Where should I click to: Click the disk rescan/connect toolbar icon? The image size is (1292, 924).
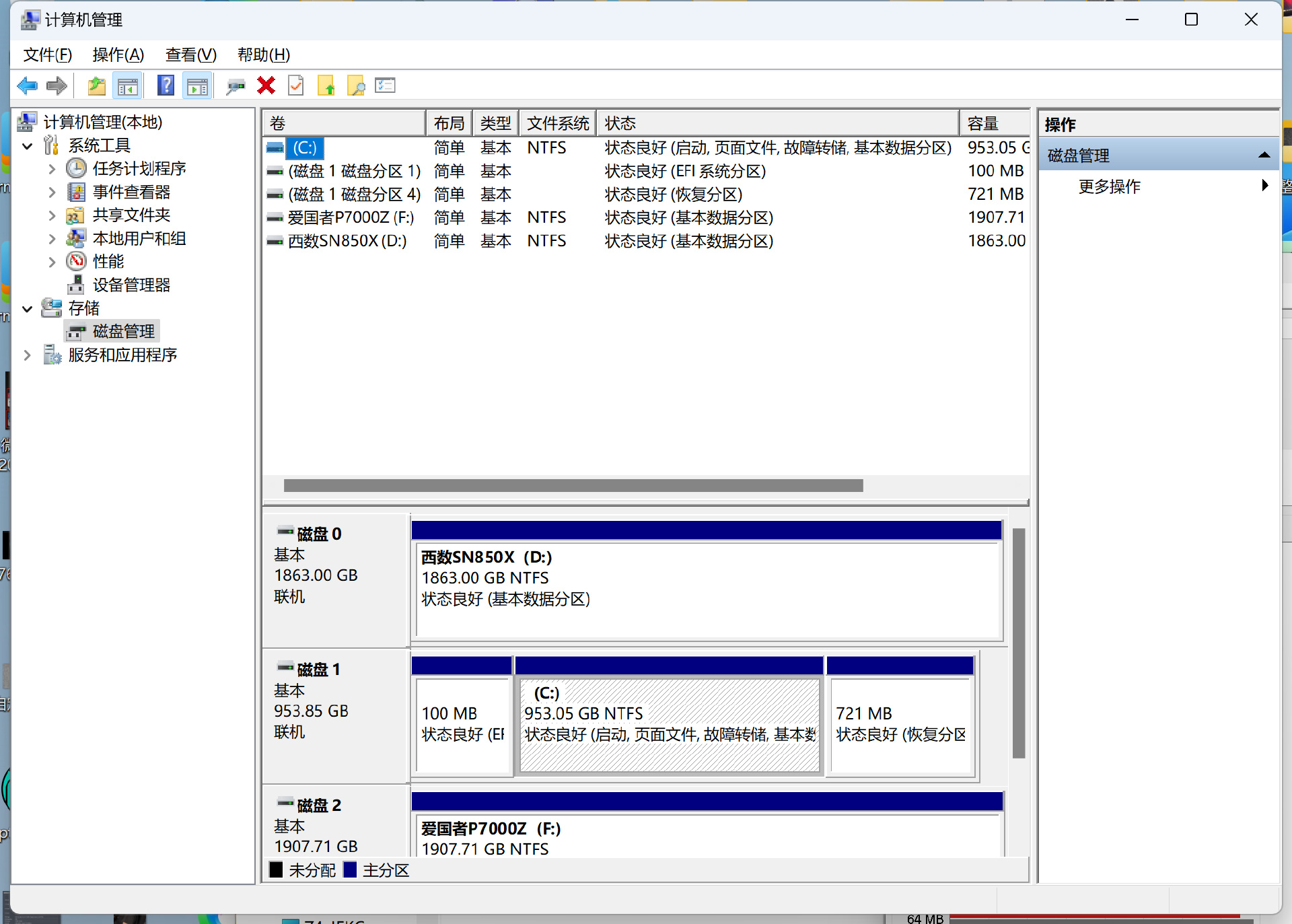[236, 85]
